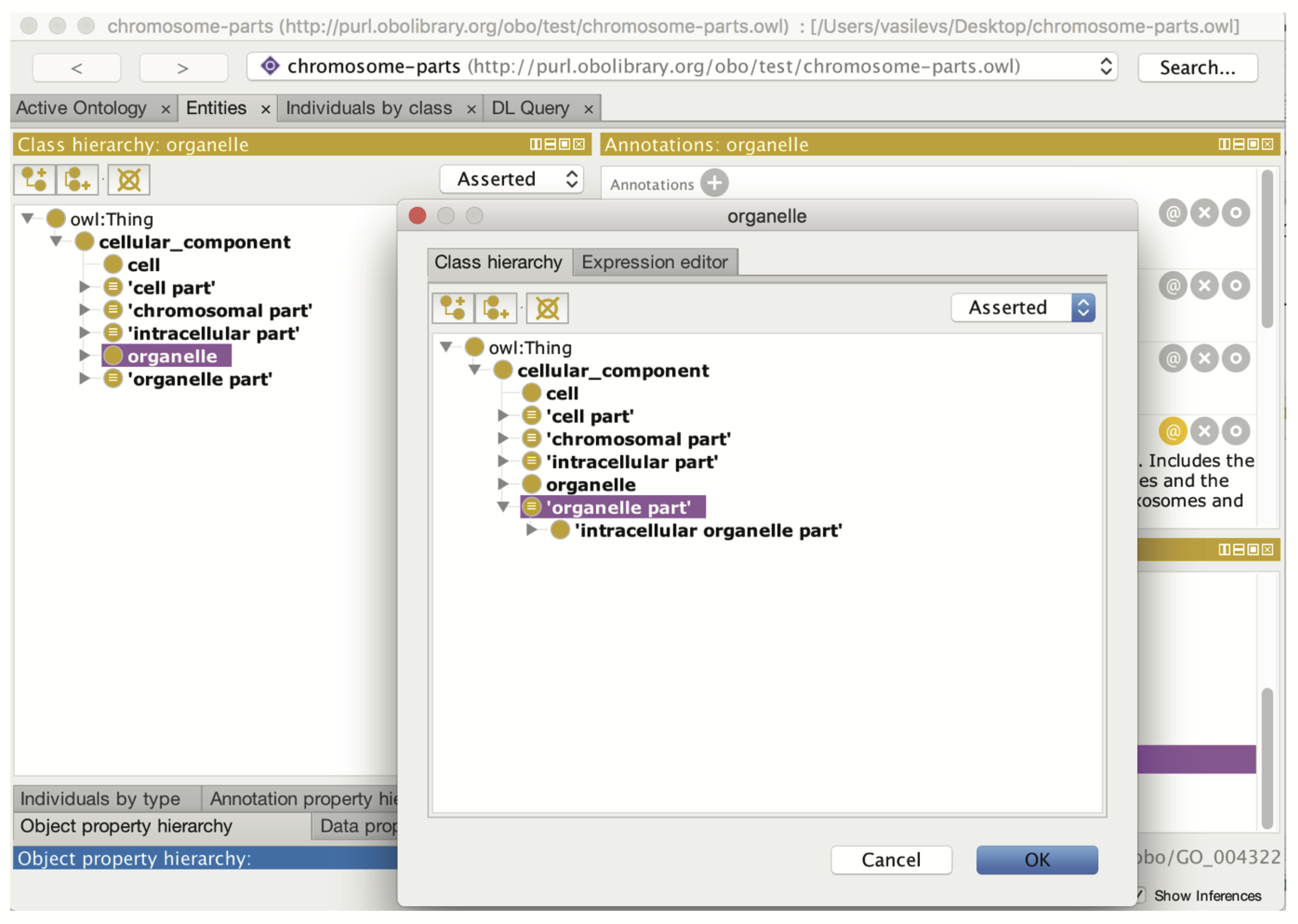Click Cancel button in organelle dialog
1298x924 pixels.
tap(891, 860)
